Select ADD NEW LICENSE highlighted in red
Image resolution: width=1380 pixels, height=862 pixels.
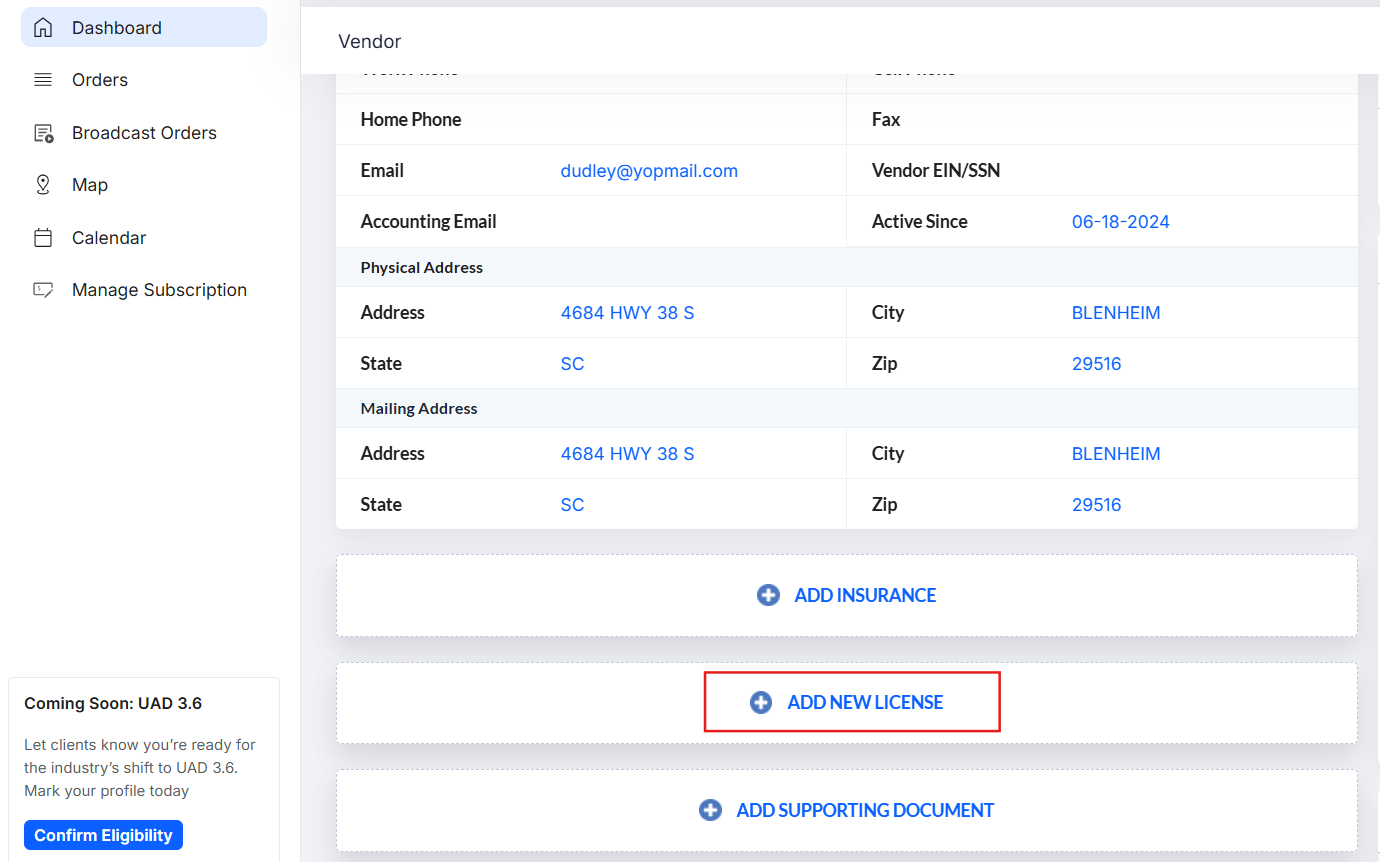(865, 701)
